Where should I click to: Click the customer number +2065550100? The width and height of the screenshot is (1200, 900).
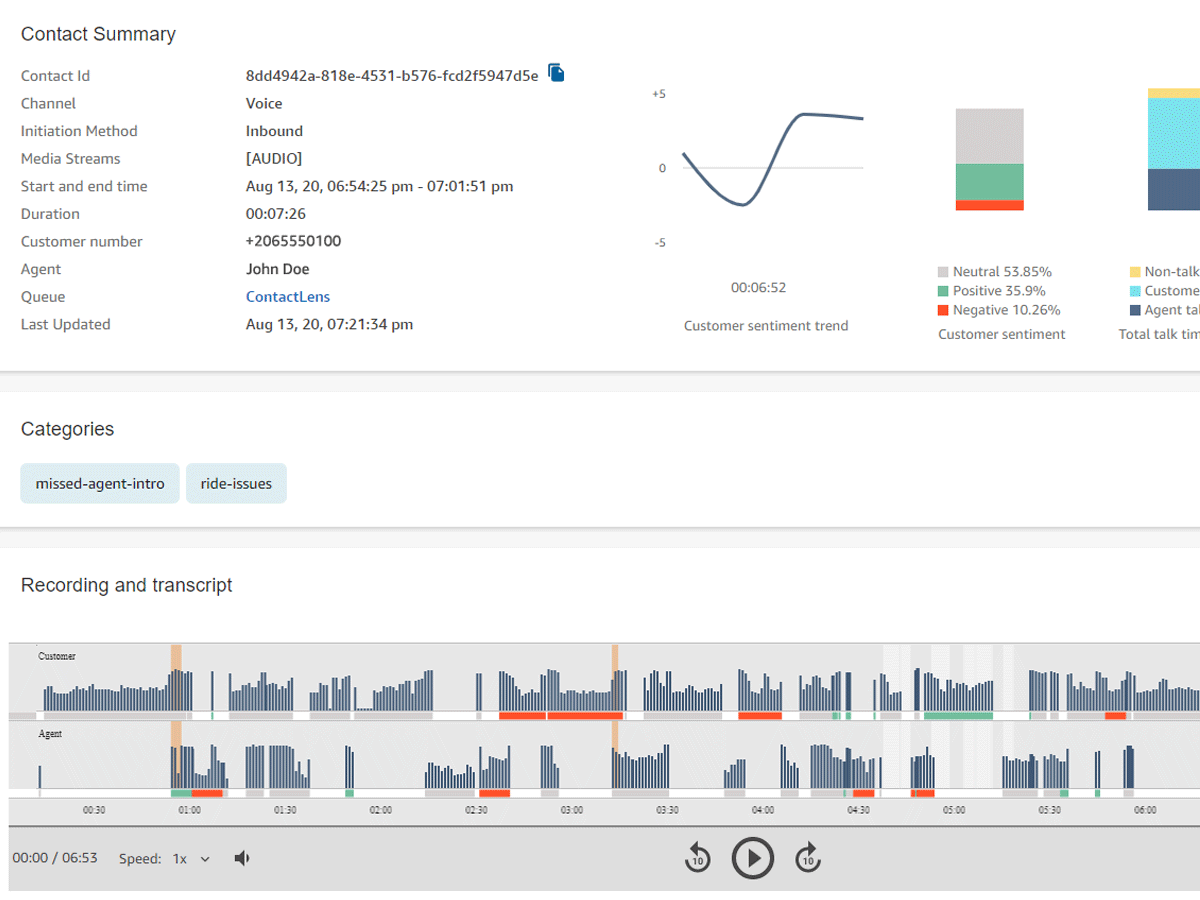coord(293,241)
